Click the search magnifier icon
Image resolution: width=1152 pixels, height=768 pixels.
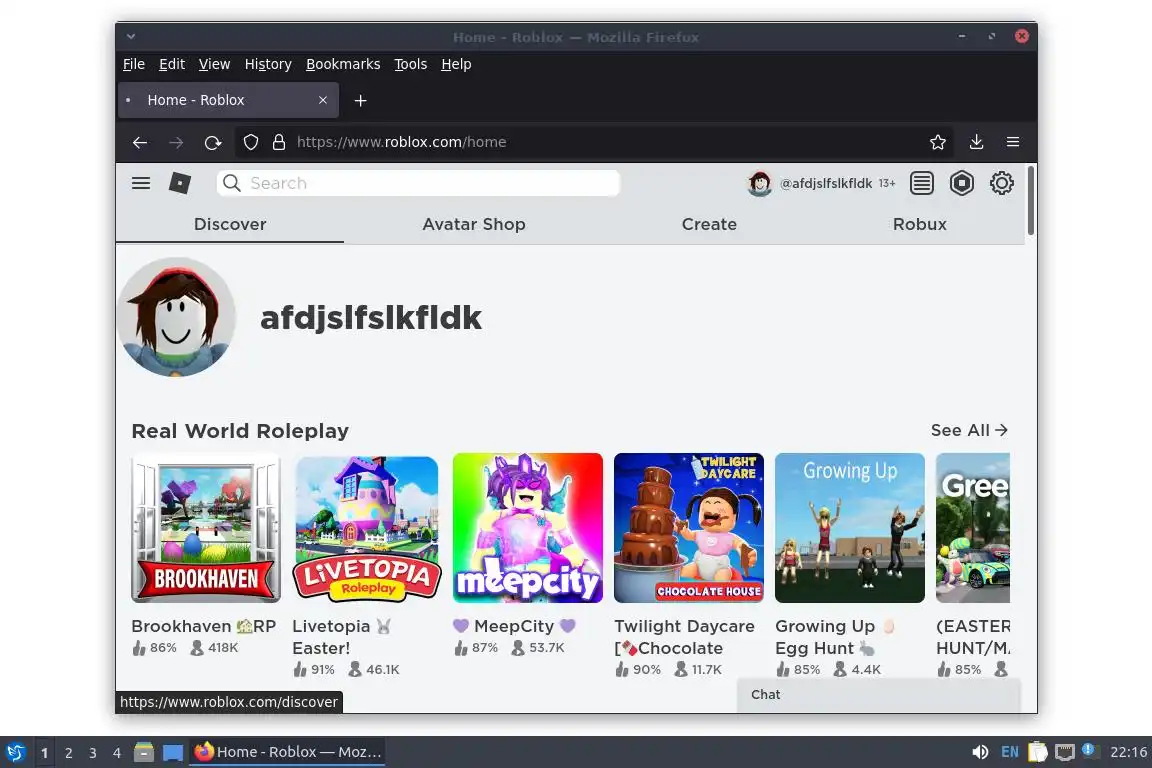click(231, 183)
